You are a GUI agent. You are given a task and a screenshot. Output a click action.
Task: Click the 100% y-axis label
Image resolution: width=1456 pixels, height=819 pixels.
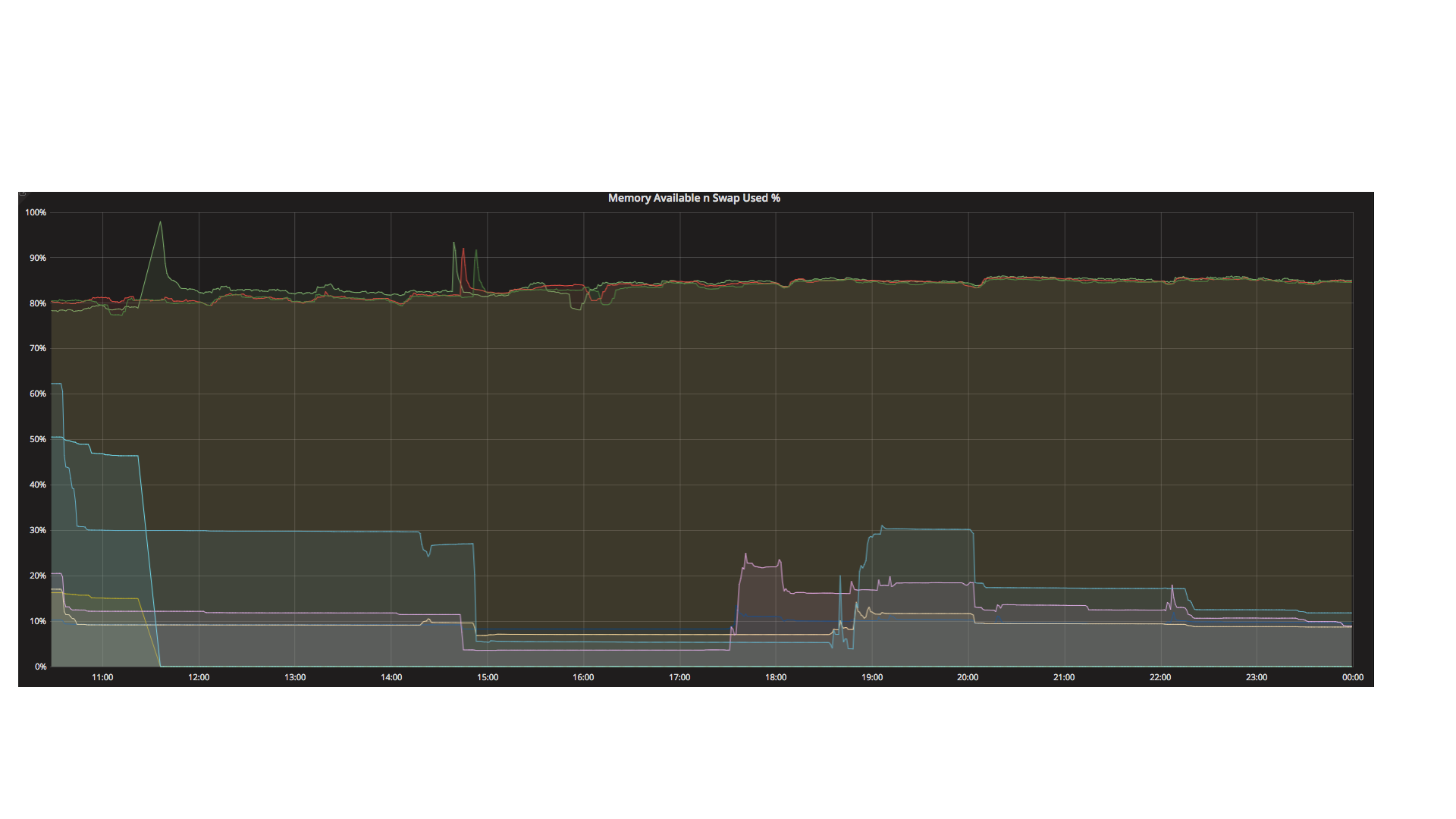point(36,212)
